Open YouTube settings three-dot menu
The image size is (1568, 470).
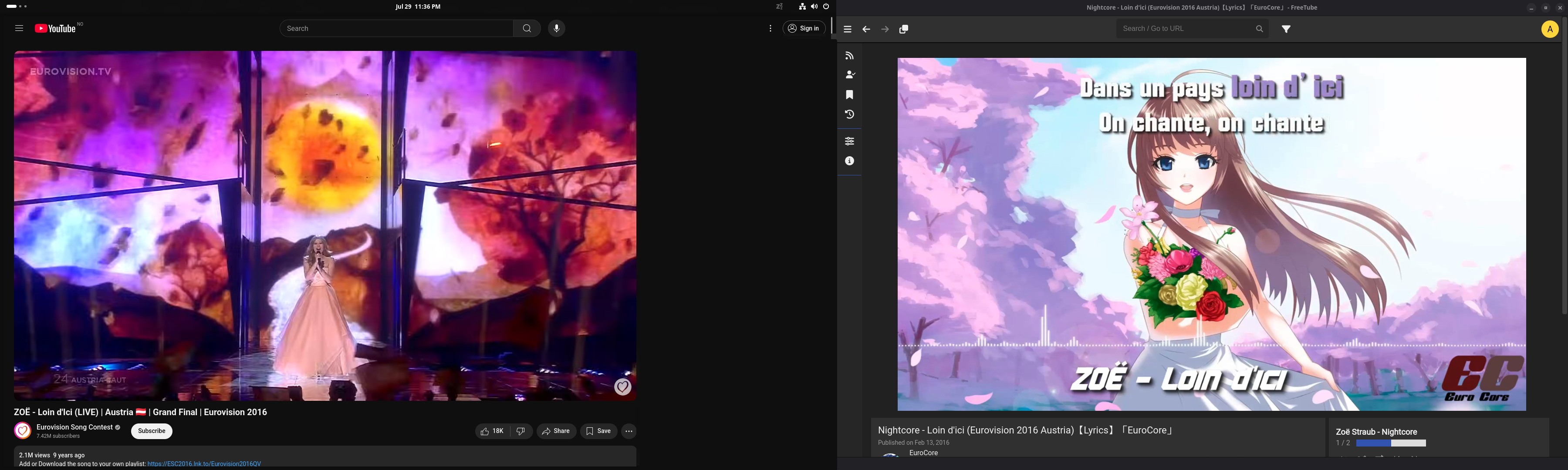[x=770, y=29]
